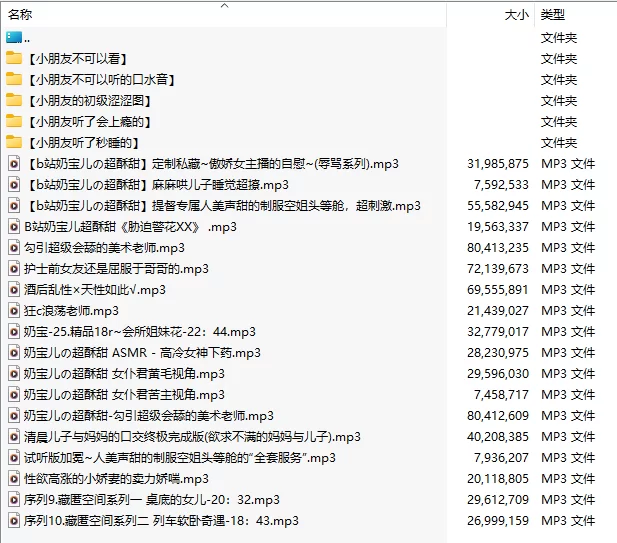Click the MP3 icon in the 21,439,027 row
Screen dimensions: 617x543
14,310
